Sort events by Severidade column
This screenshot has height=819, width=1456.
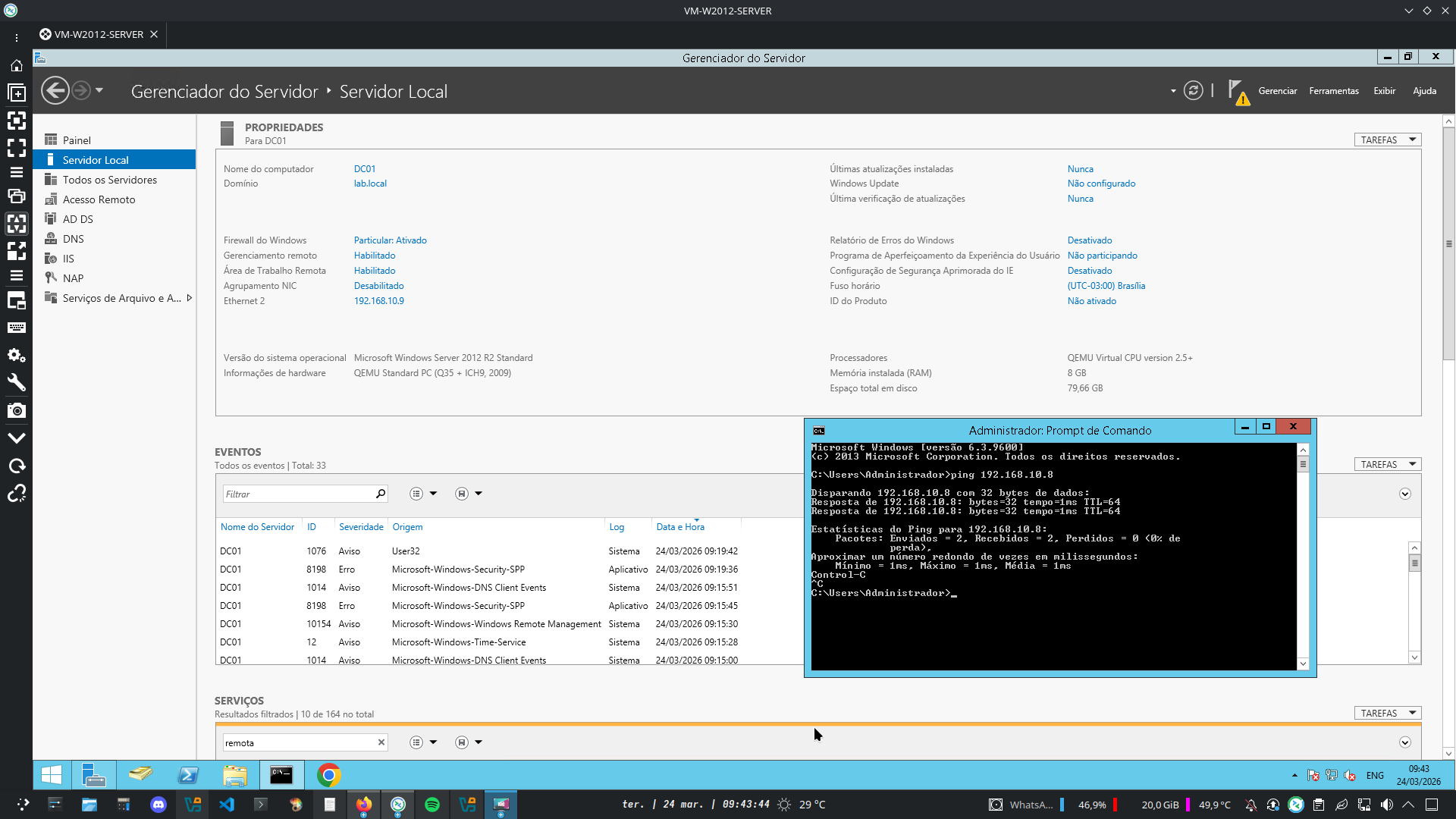(x=361, y=527)
